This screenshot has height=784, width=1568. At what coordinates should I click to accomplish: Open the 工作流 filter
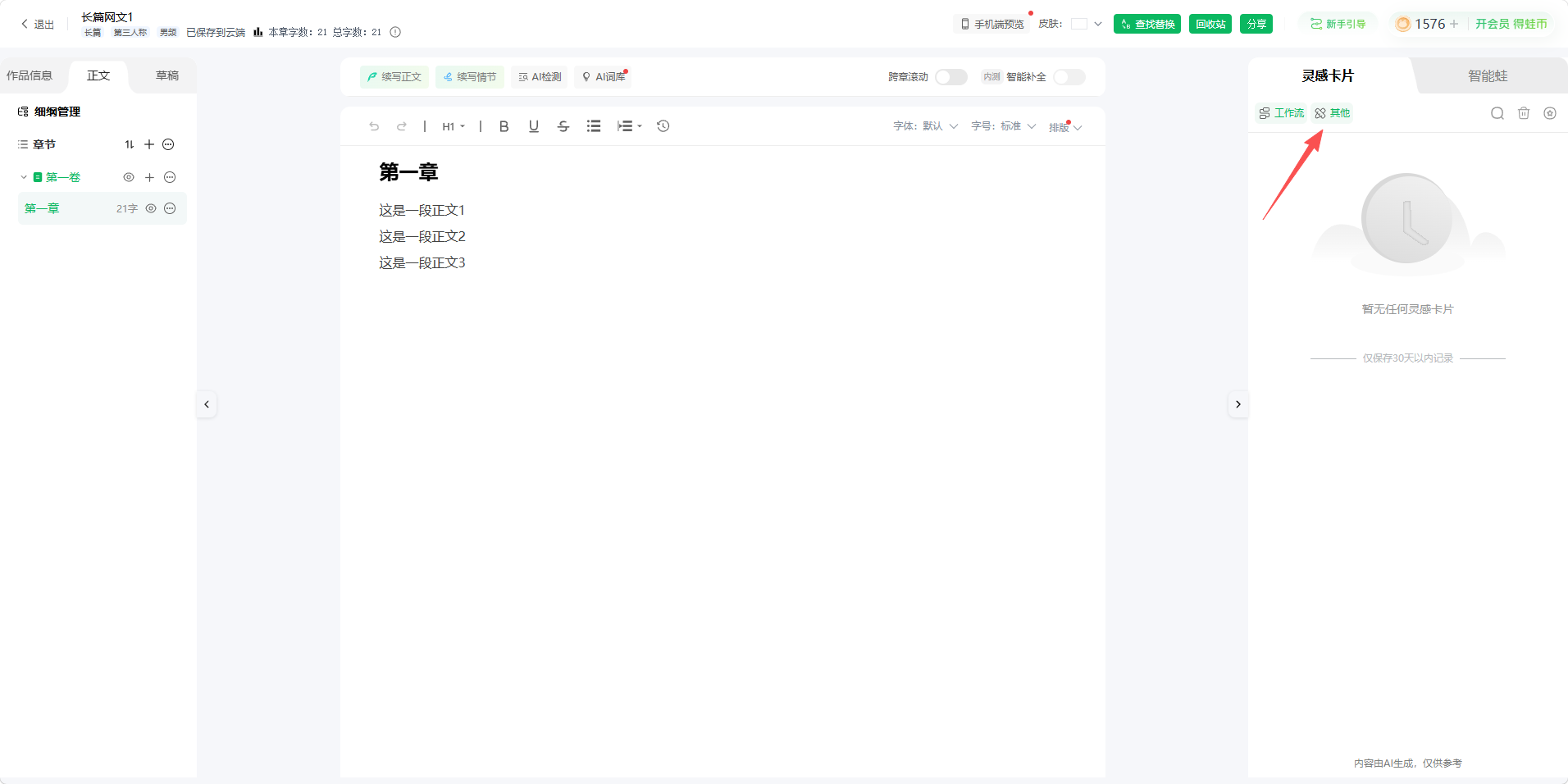point(1281,113)
